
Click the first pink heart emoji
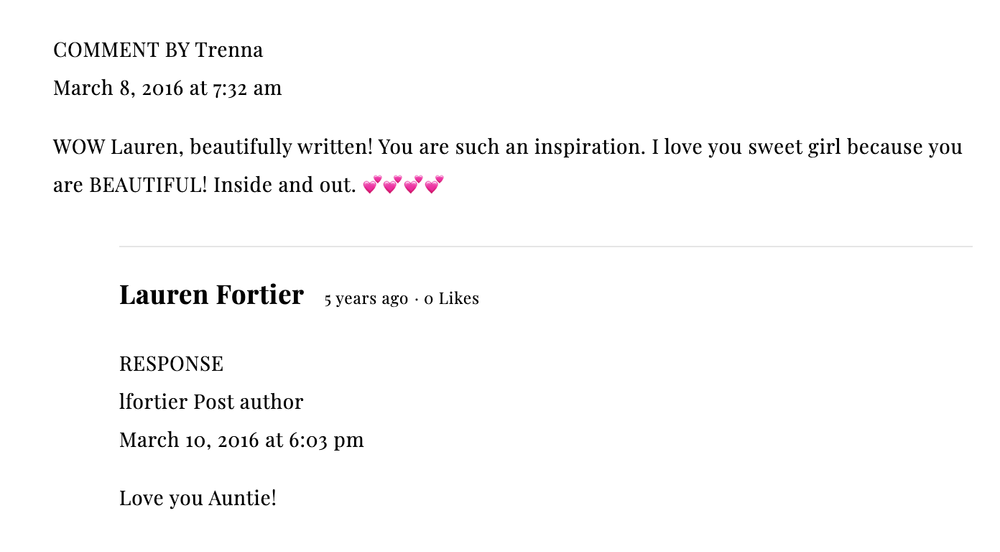tap(372, 185)
